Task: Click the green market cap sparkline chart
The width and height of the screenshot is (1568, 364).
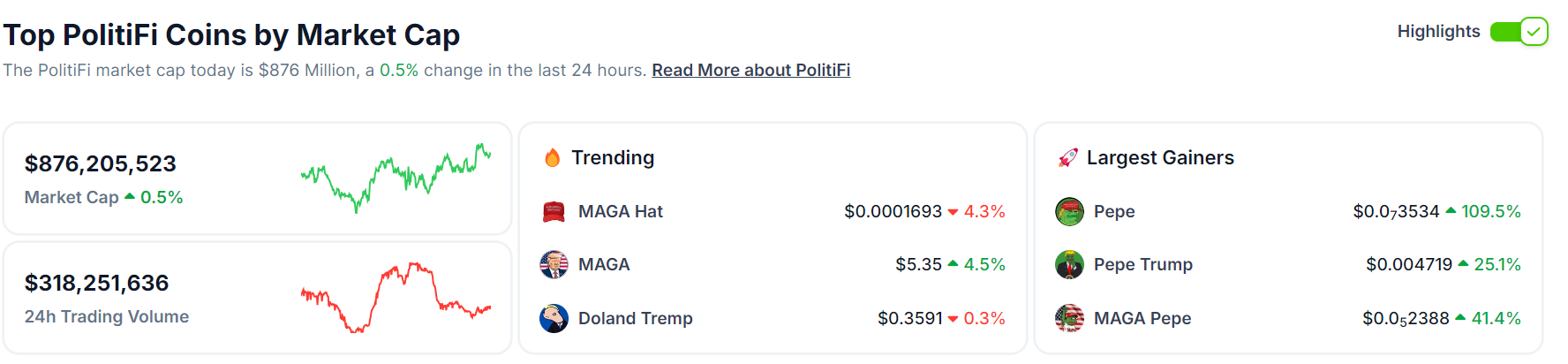Action: 396,178
